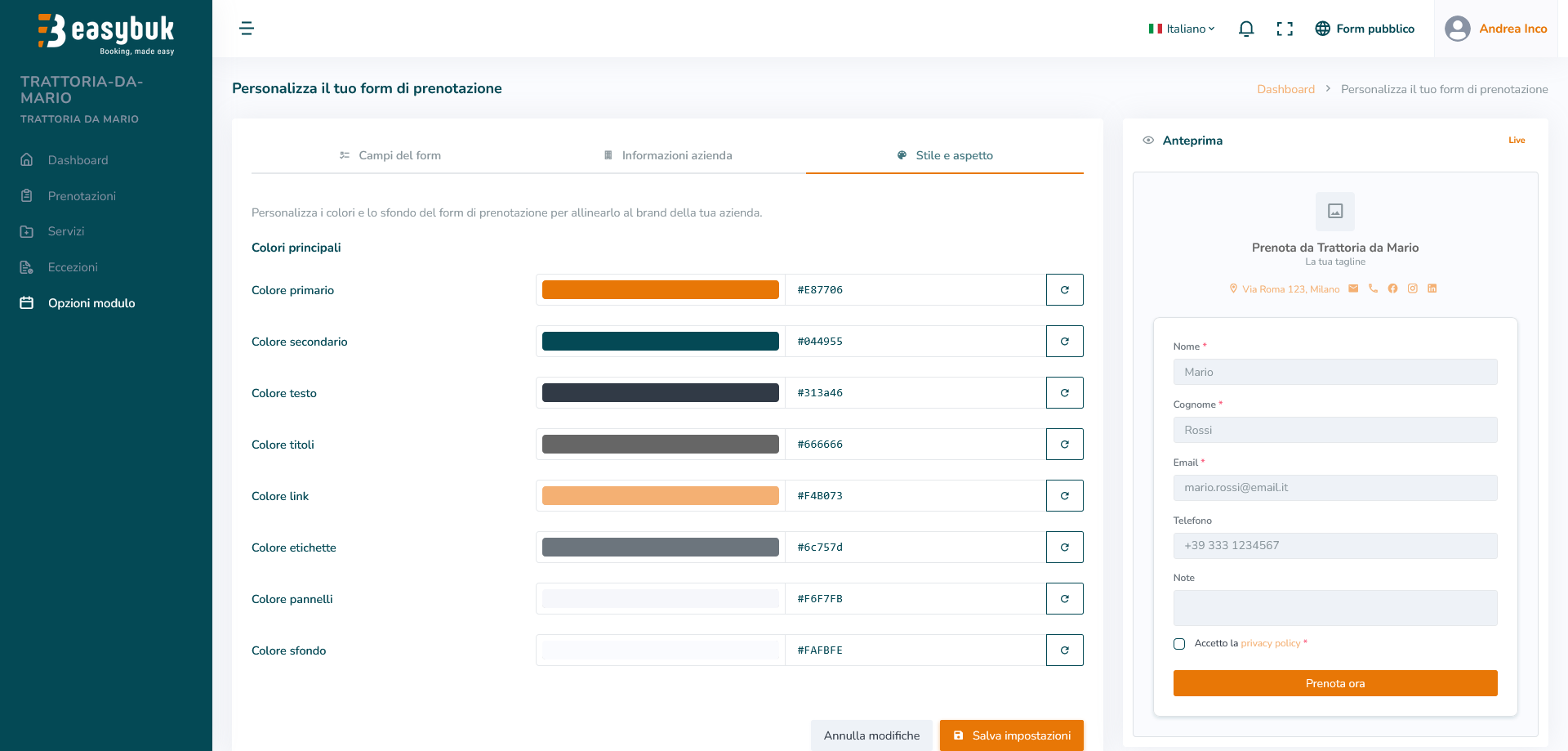Click the Prenota ora button

click(x=1335, y=683)
